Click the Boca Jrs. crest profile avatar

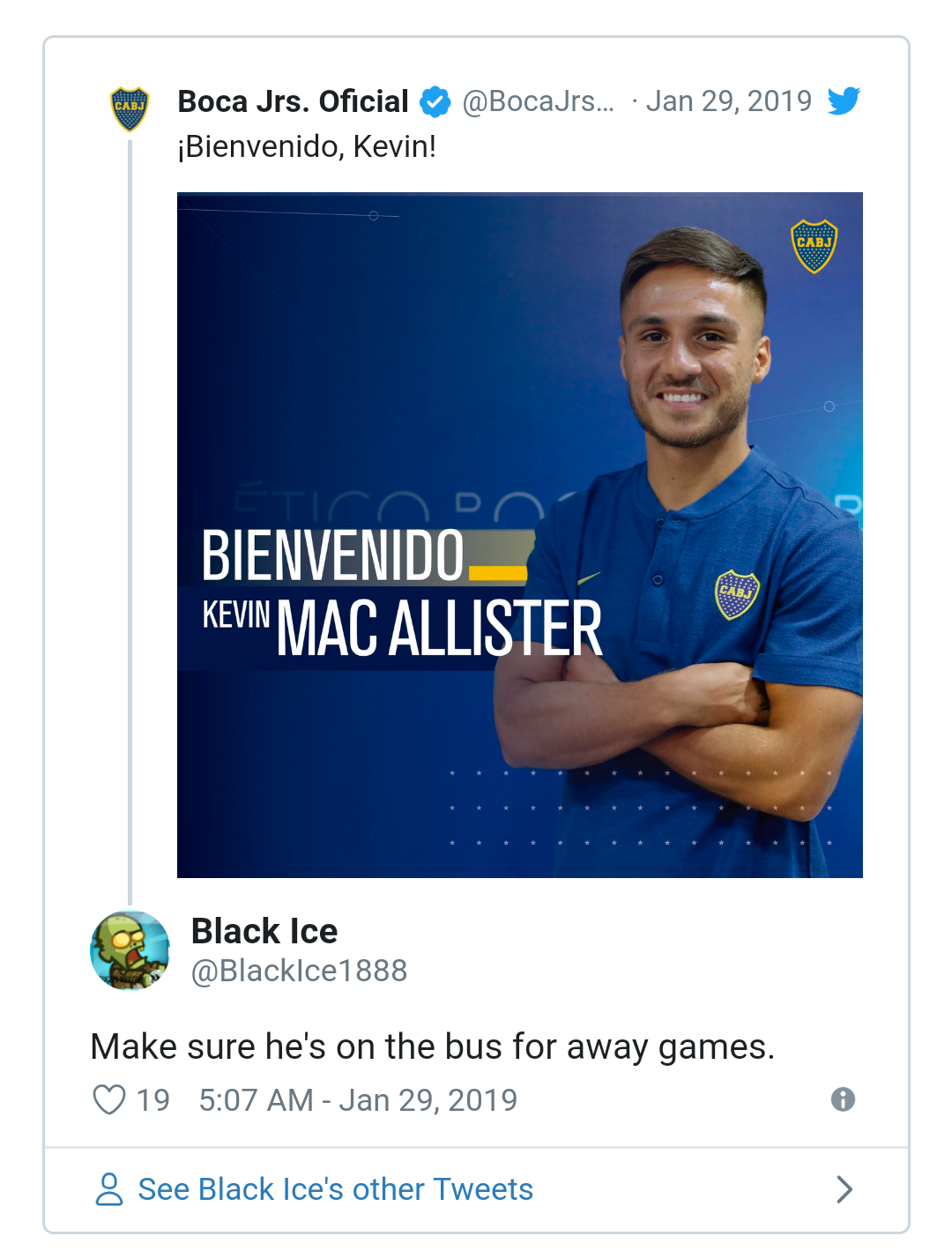point(130,108)
